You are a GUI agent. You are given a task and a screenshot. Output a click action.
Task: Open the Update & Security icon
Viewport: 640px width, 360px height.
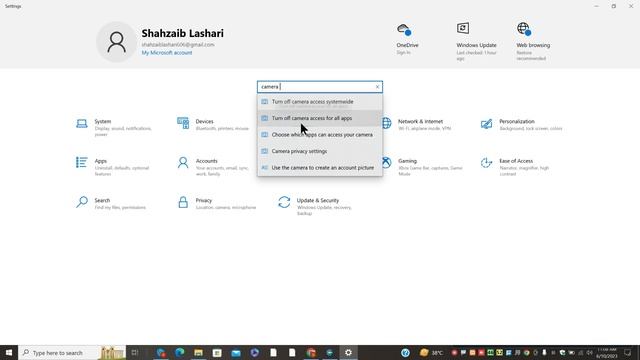284,202
